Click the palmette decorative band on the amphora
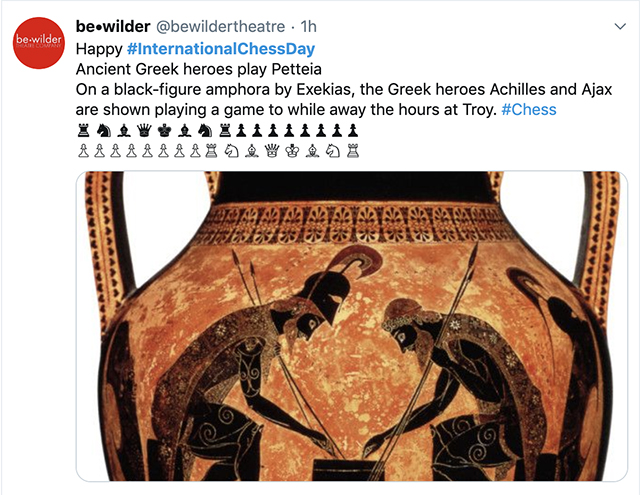Image resolution: width=640 pixels, height=495 pixels. pyautogui.click(x=351, y=224)
